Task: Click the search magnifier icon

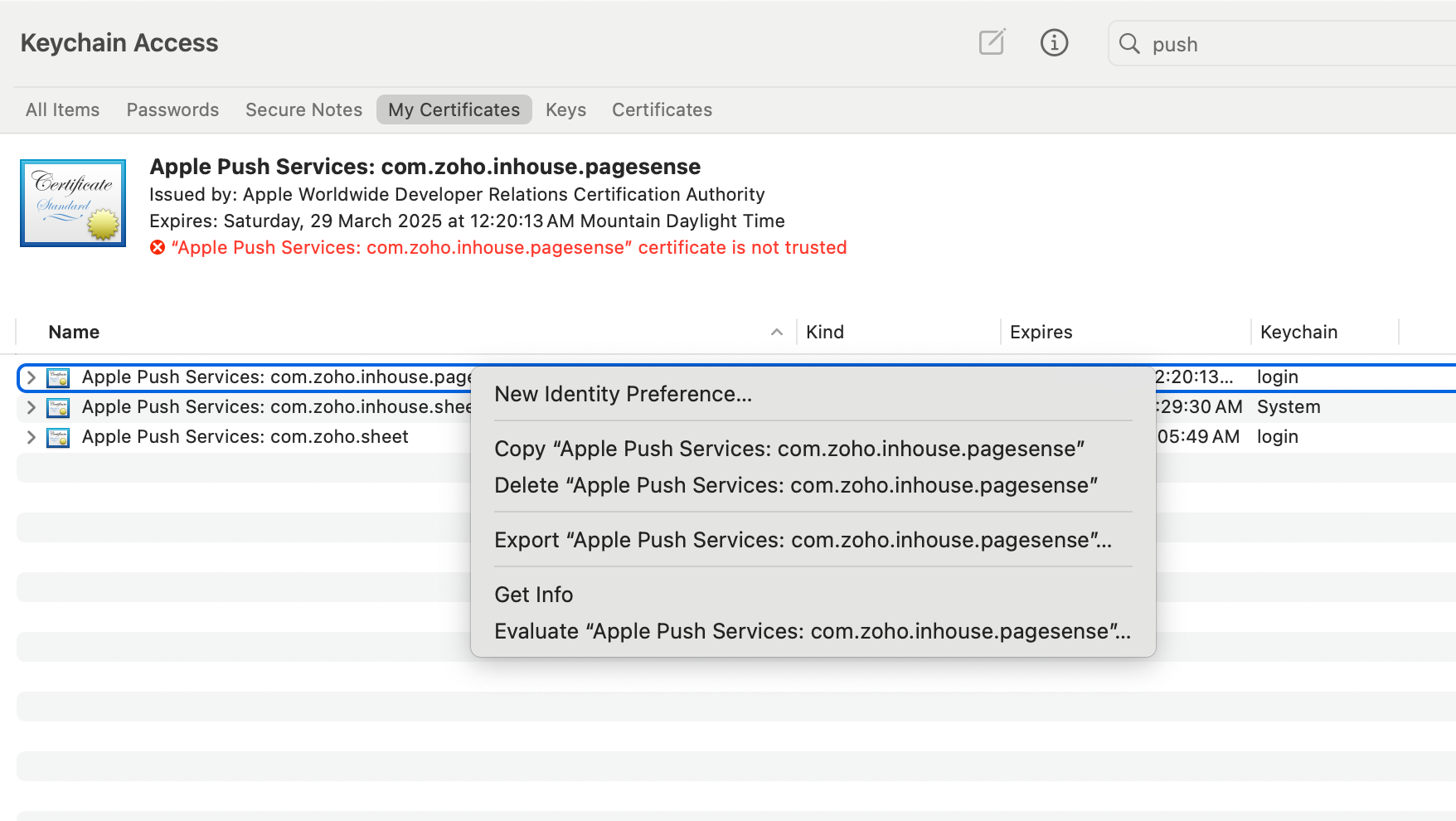Action: point(1129,44)
